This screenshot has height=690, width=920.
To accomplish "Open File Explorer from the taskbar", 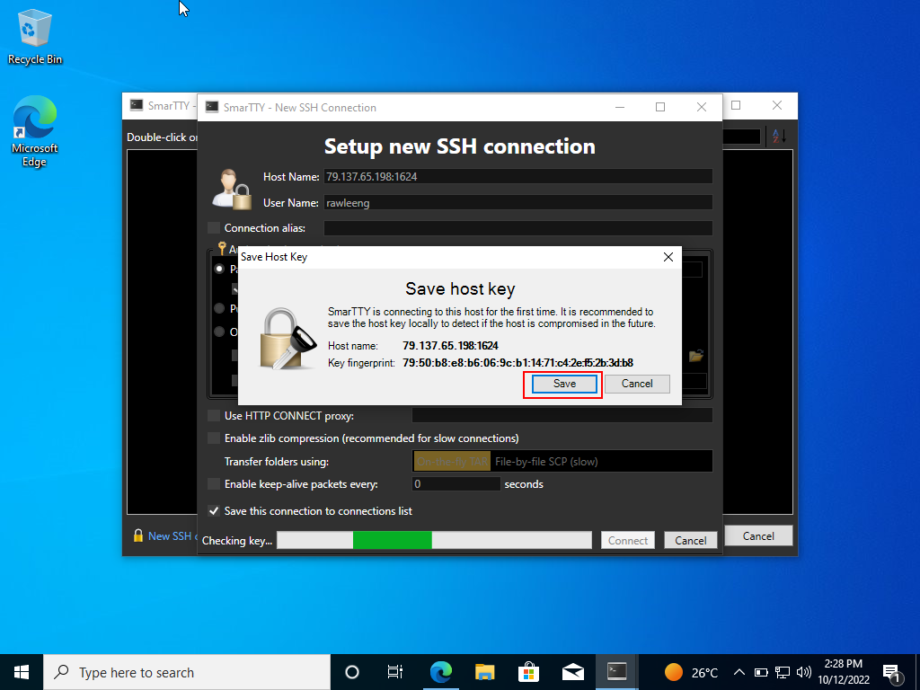I will pyautogui.click(x=485, y=672).
